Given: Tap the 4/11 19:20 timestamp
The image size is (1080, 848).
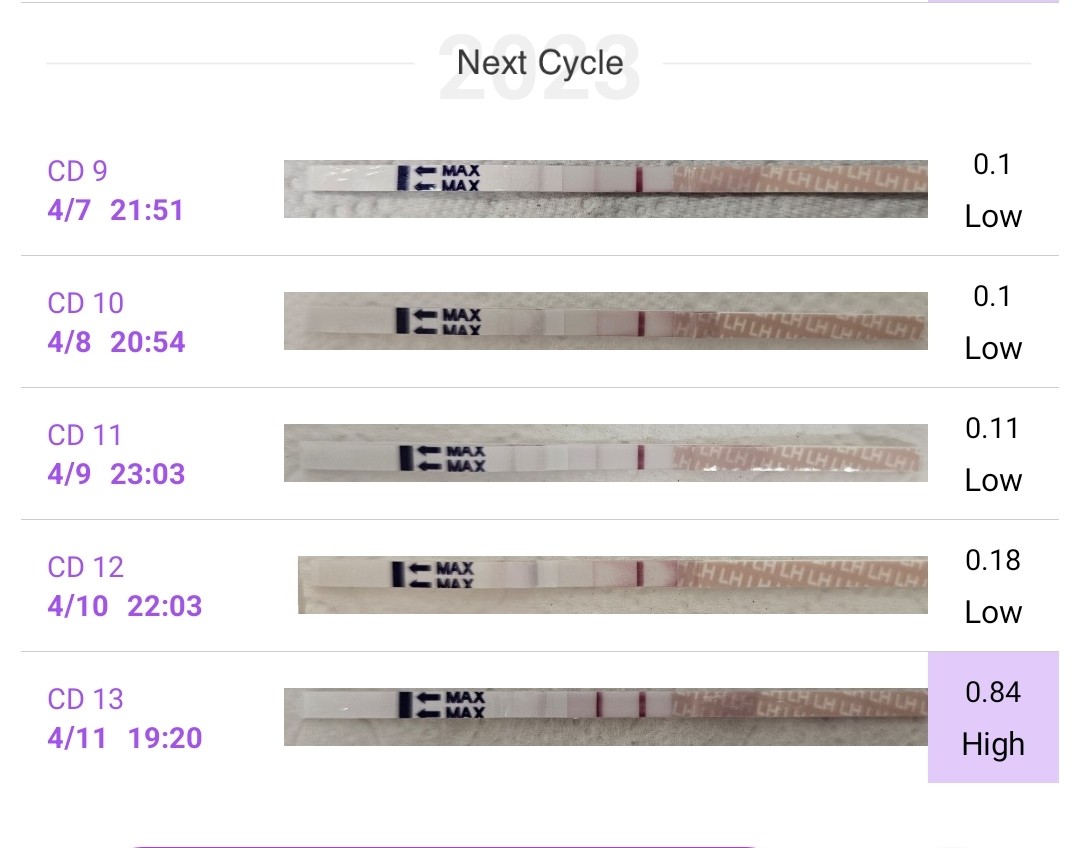Looking at the screenshot, I should [x=124, y=738].
